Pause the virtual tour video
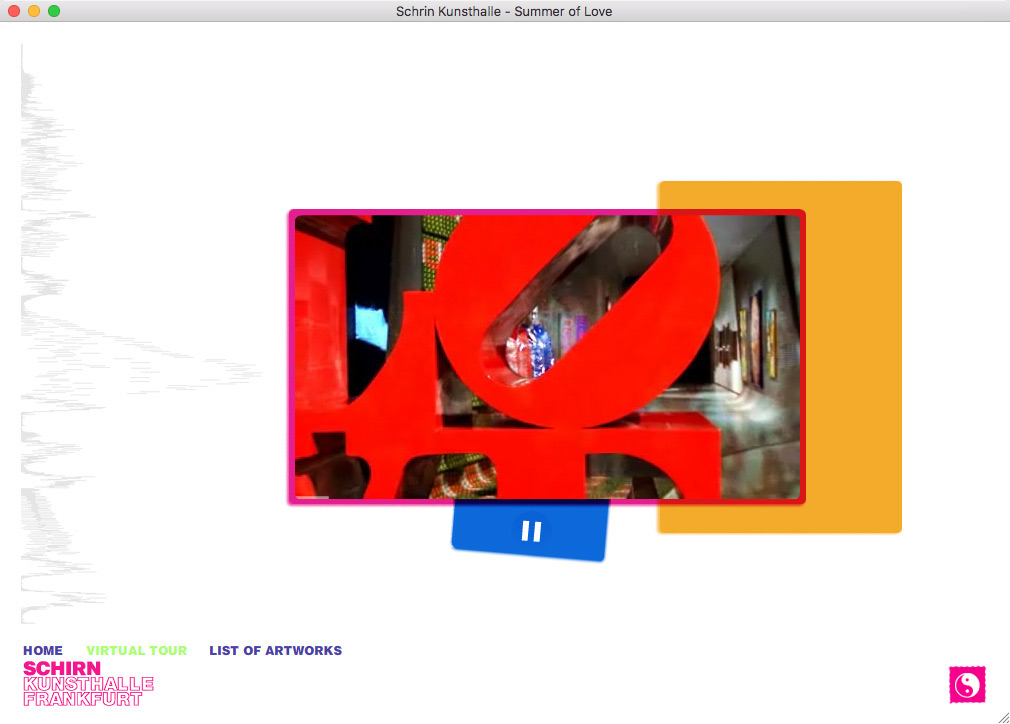 531,531
